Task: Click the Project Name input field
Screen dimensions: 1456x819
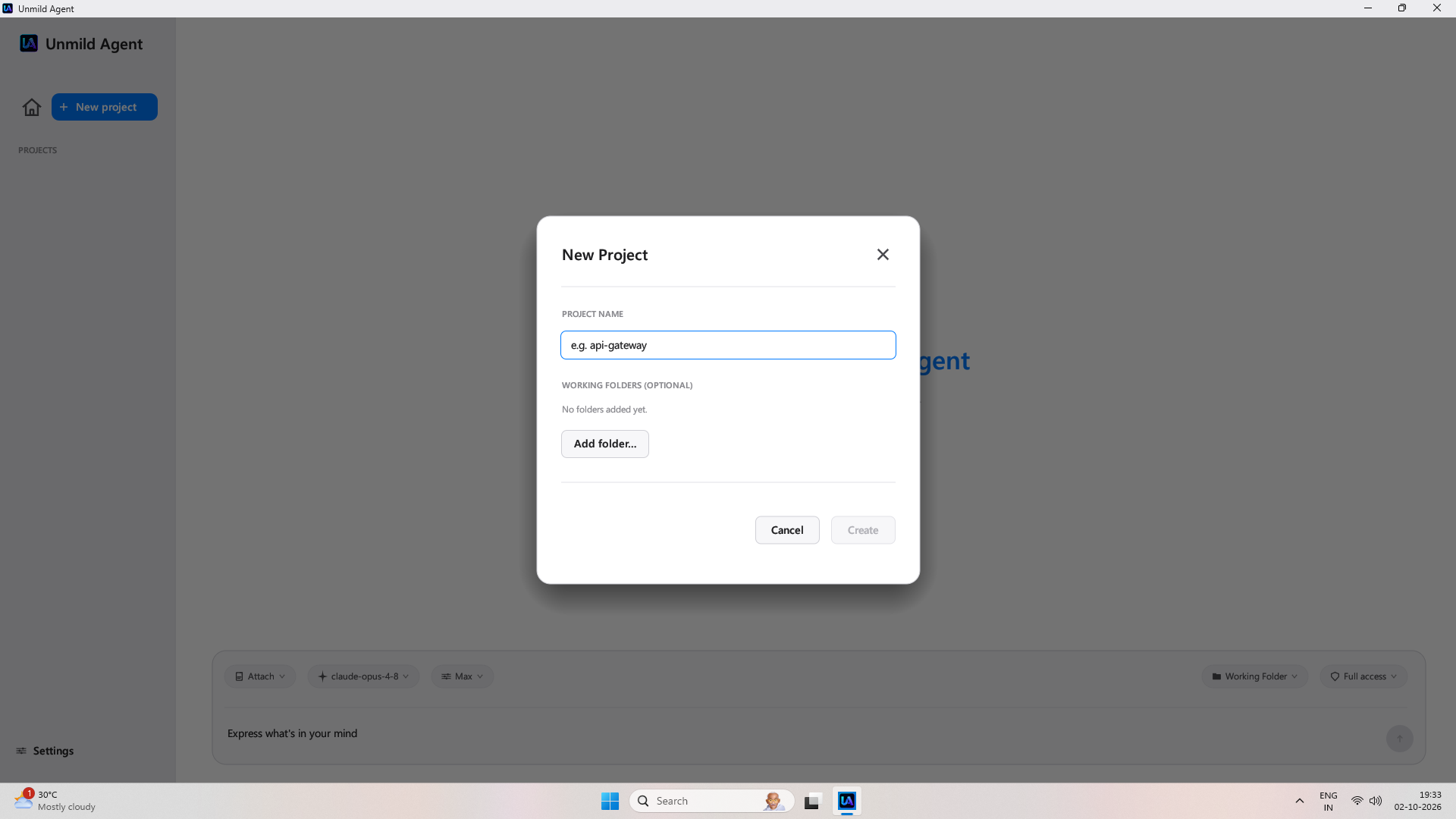Action: (728, 345)
